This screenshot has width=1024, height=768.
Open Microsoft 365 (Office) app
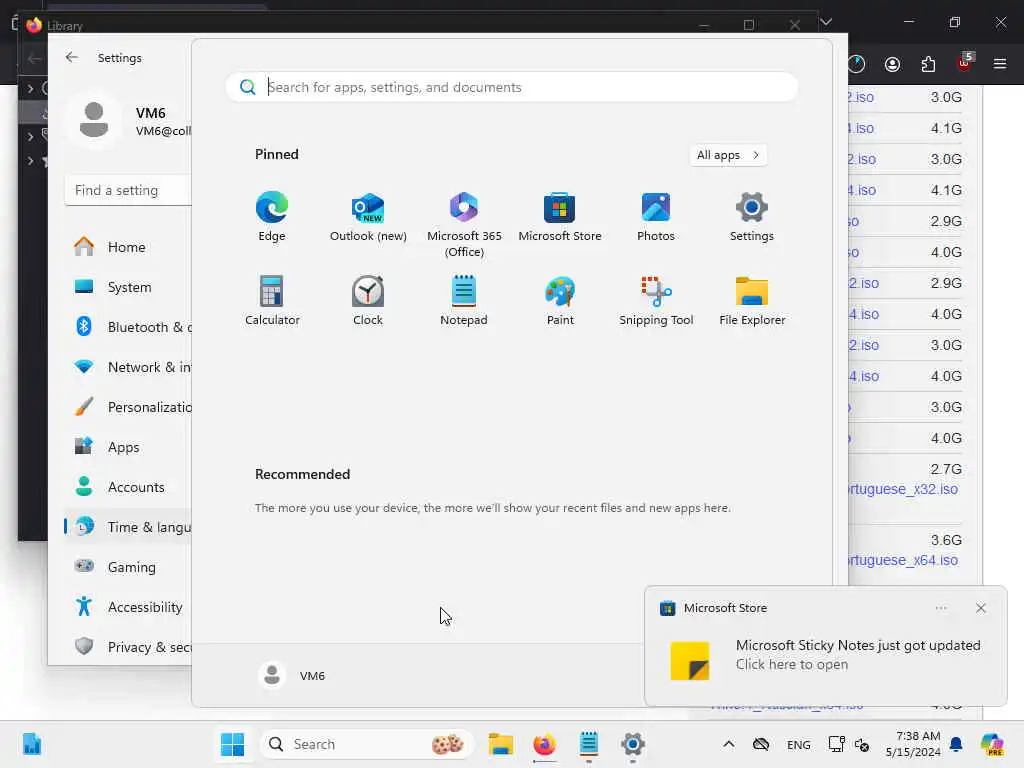(x=464, y=225)
